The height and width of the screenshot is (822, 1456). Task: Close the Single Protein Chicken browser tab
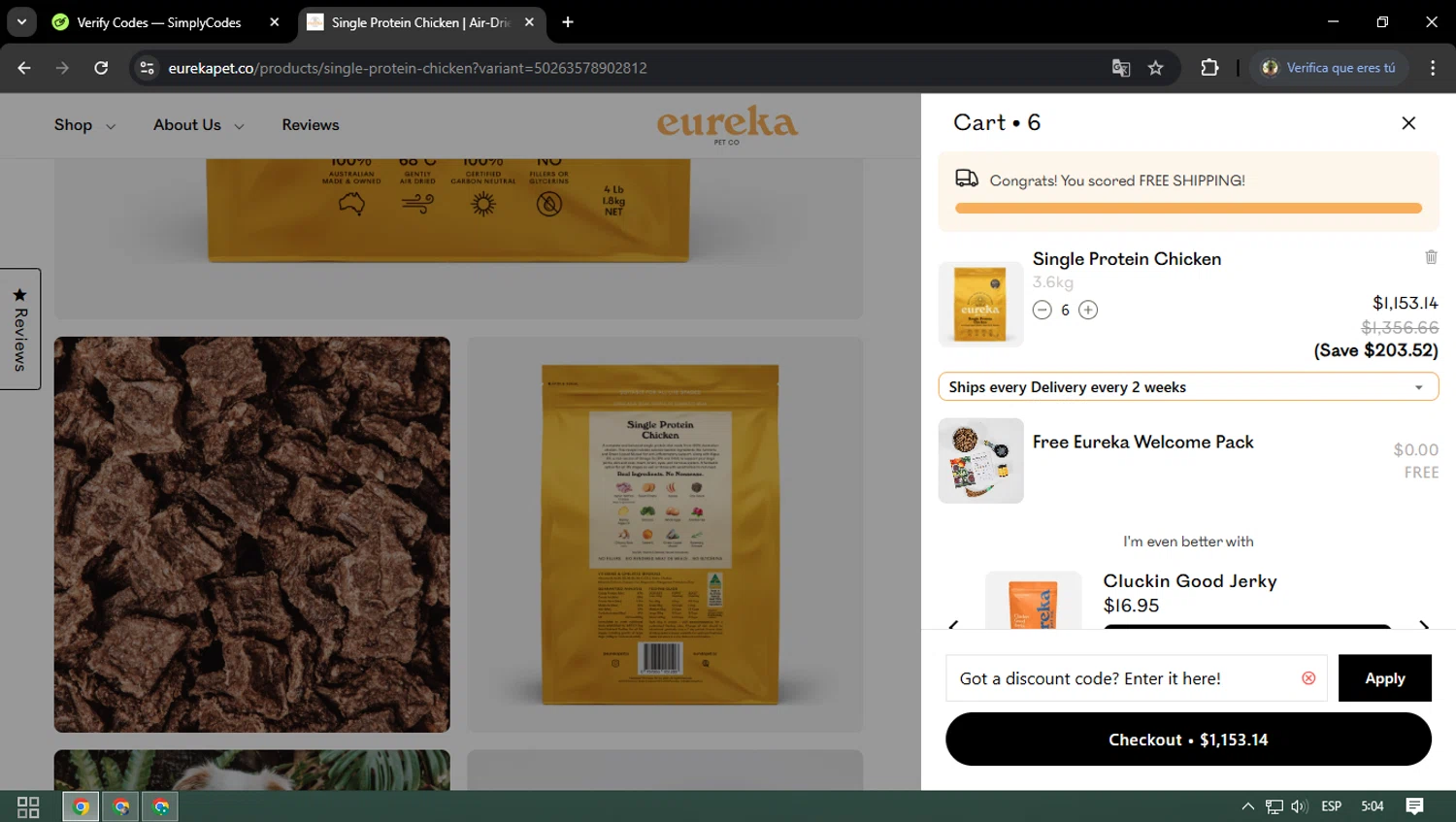click(529, 22)
